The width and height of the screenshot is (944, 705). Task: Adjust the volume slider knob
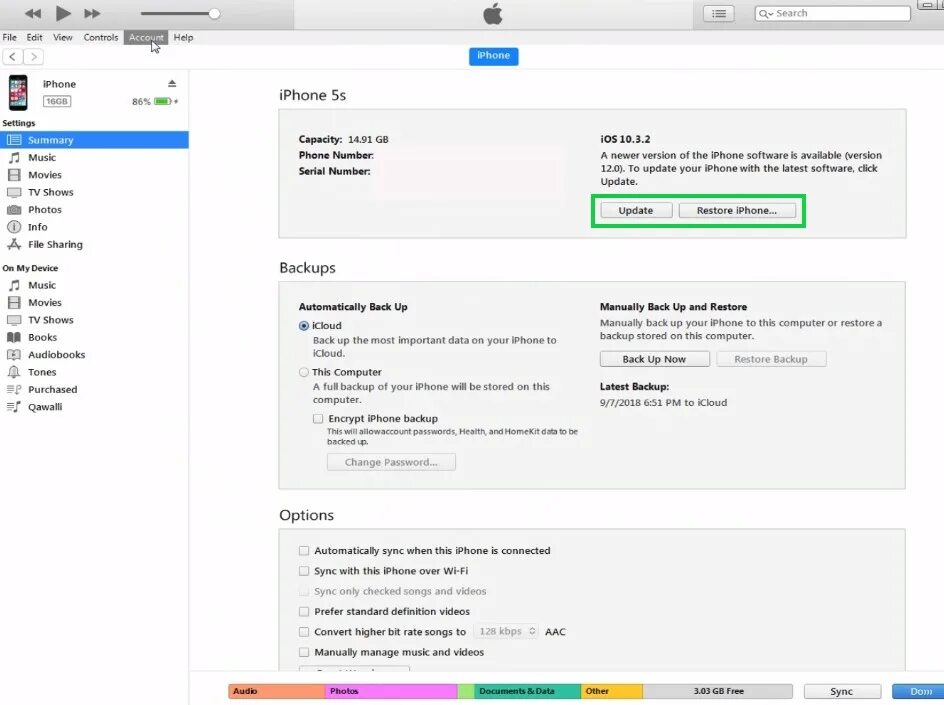pyautogui.click(x=214, y=13)
